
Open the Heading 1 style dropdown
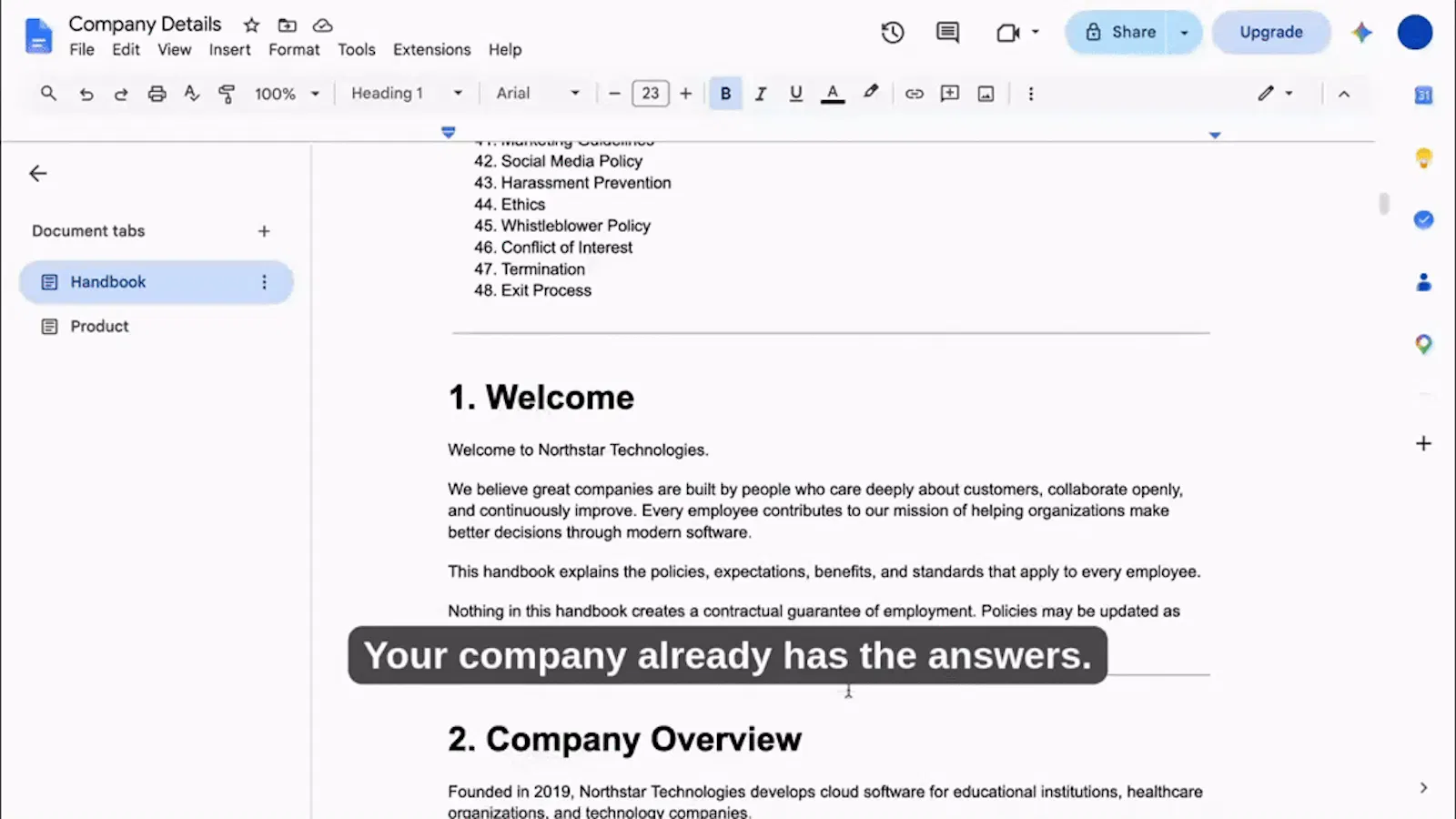(407, 94)
